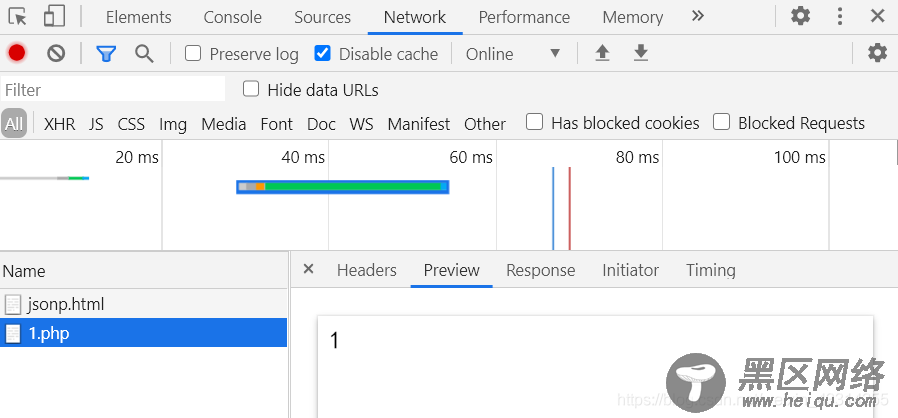Clear the network log
Image resolution: width=898 pixels, height=418 pixels.
click(x=56, y=54)
